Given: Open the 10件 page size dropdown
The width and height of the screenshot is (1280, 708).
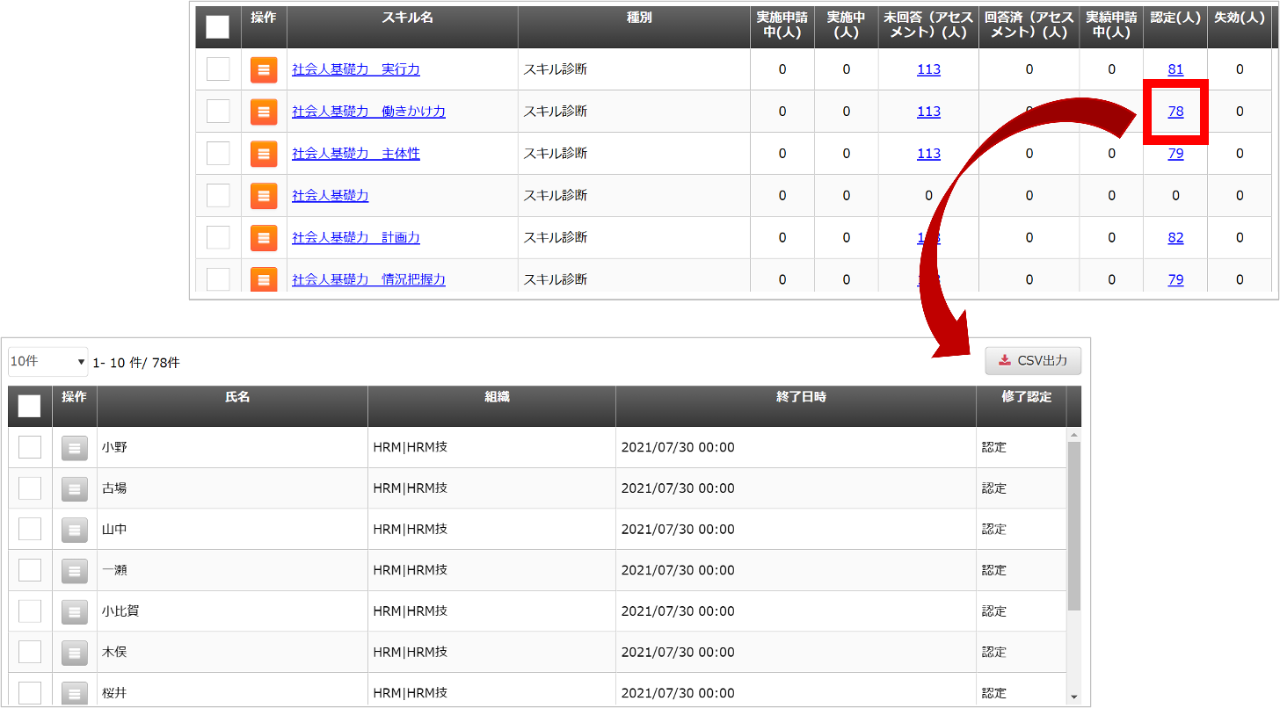Looking at the screenshot, I should 48,362.
